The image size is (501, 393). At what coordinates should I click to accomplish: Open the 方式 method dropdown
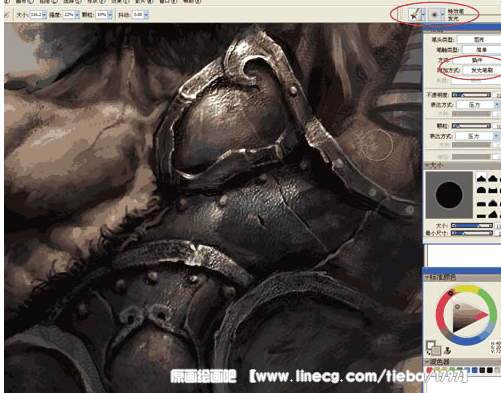coord(477,60)
